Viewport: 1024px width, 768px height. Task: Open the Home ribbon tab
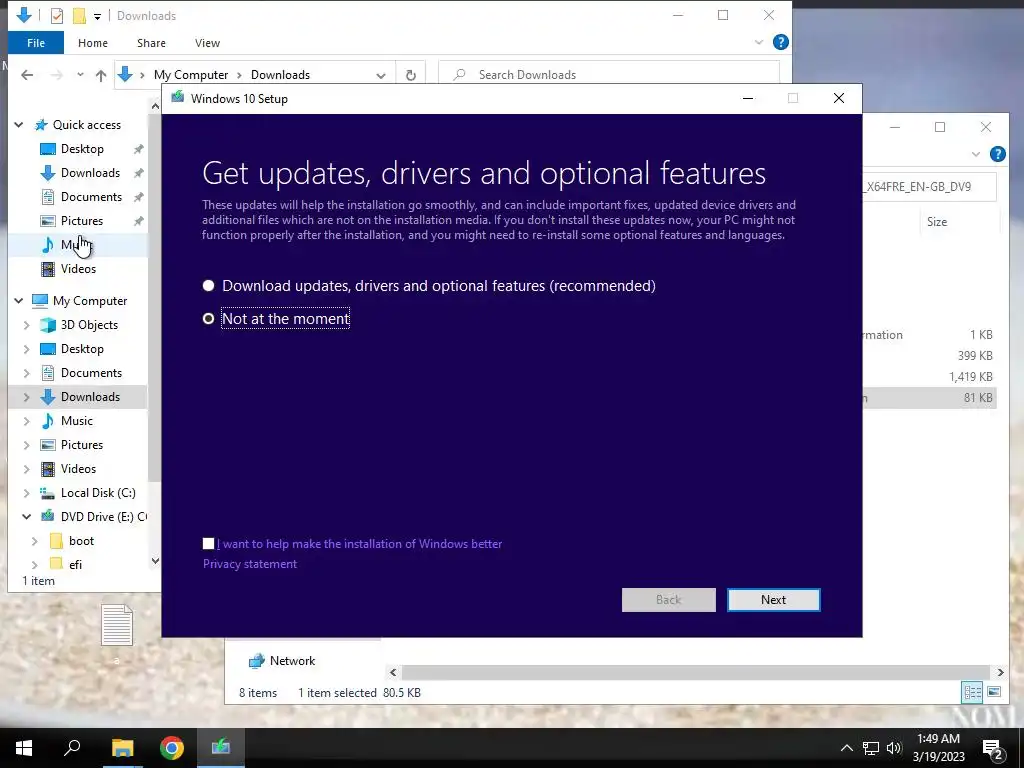point(93,43)
